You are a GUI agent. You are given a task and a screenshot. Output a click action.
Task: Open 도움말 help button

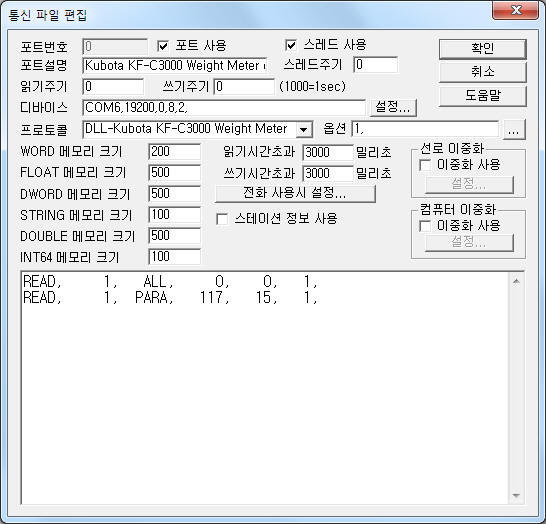pos(483,95)
